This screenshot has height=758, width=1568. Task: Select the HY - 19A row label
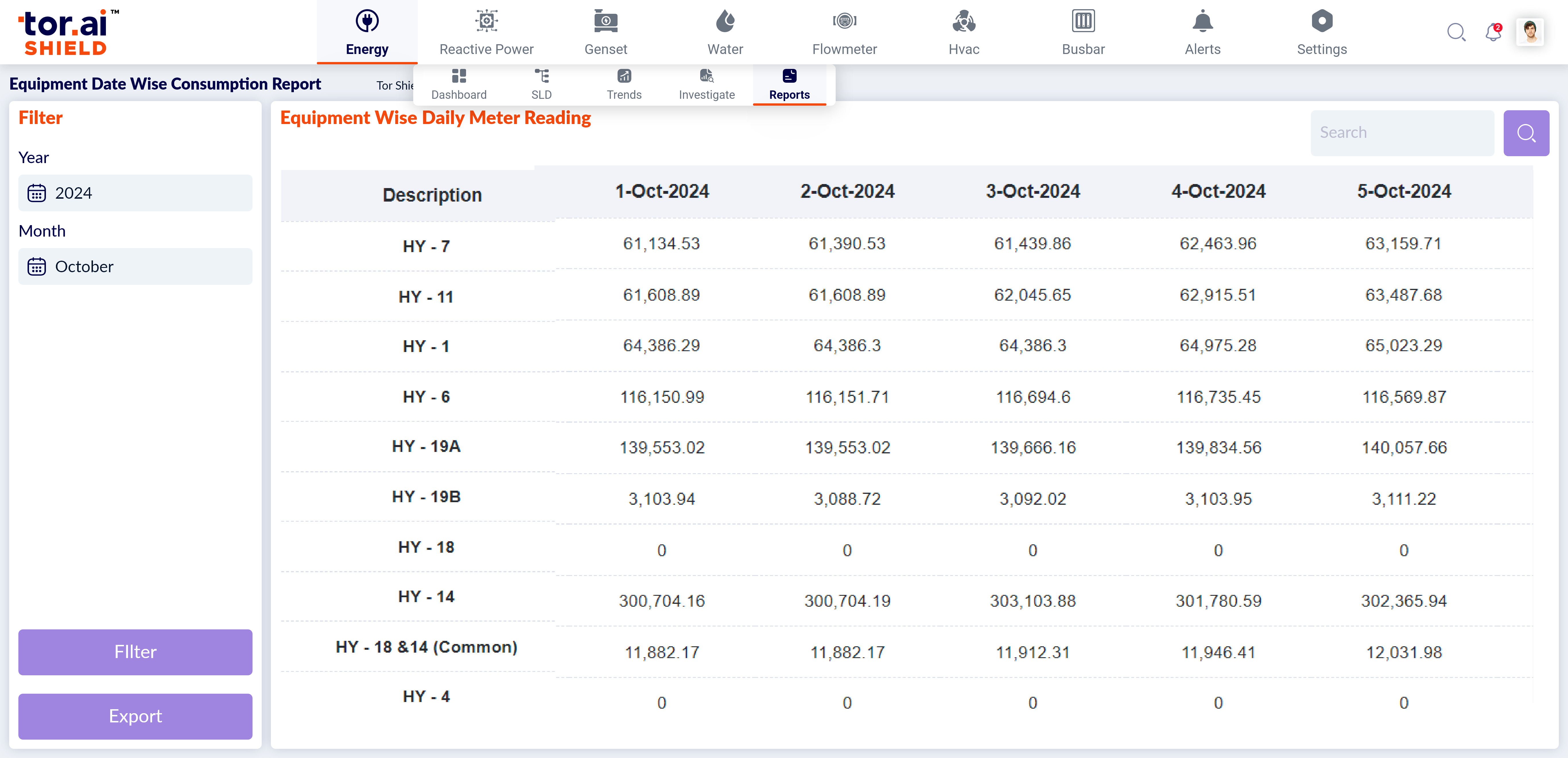(426, 446)
